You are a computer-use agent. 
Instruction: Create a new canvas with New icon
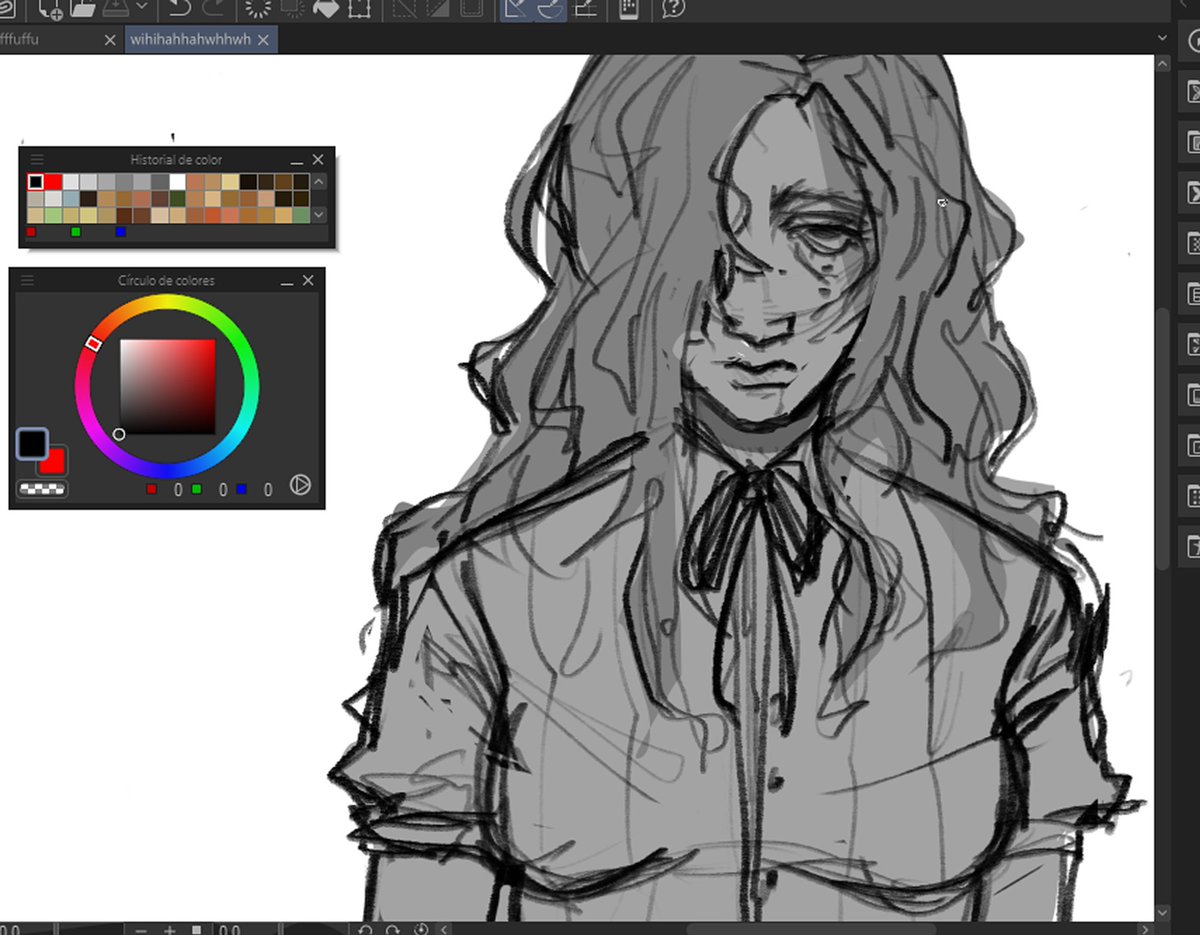coord(50,9)
